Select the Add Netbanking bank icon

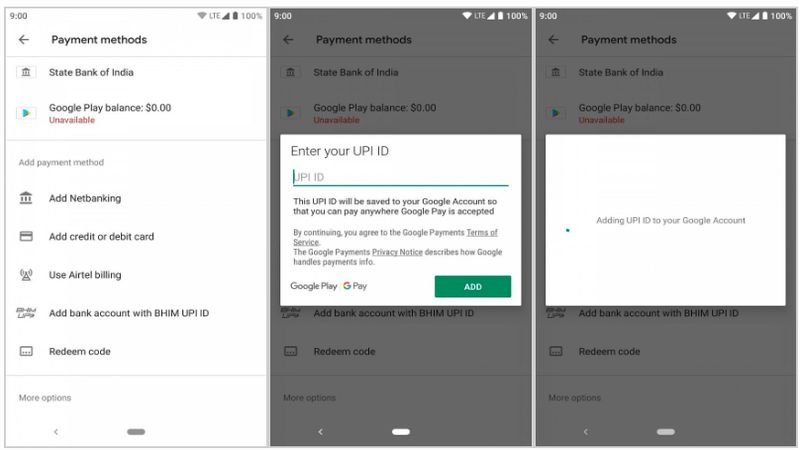tap(26, 197)
